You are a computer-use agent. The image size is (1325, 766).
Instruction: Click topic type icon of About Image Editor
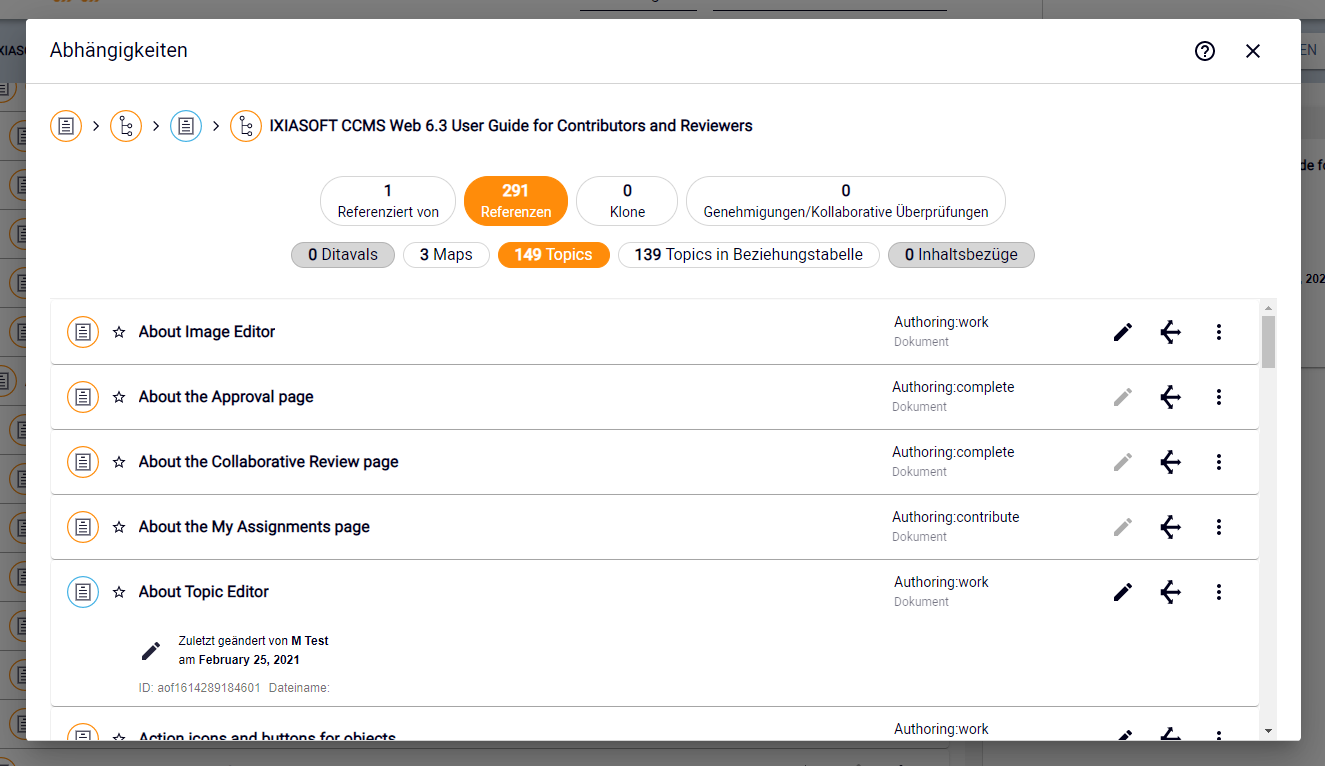(x=83, y=332)
